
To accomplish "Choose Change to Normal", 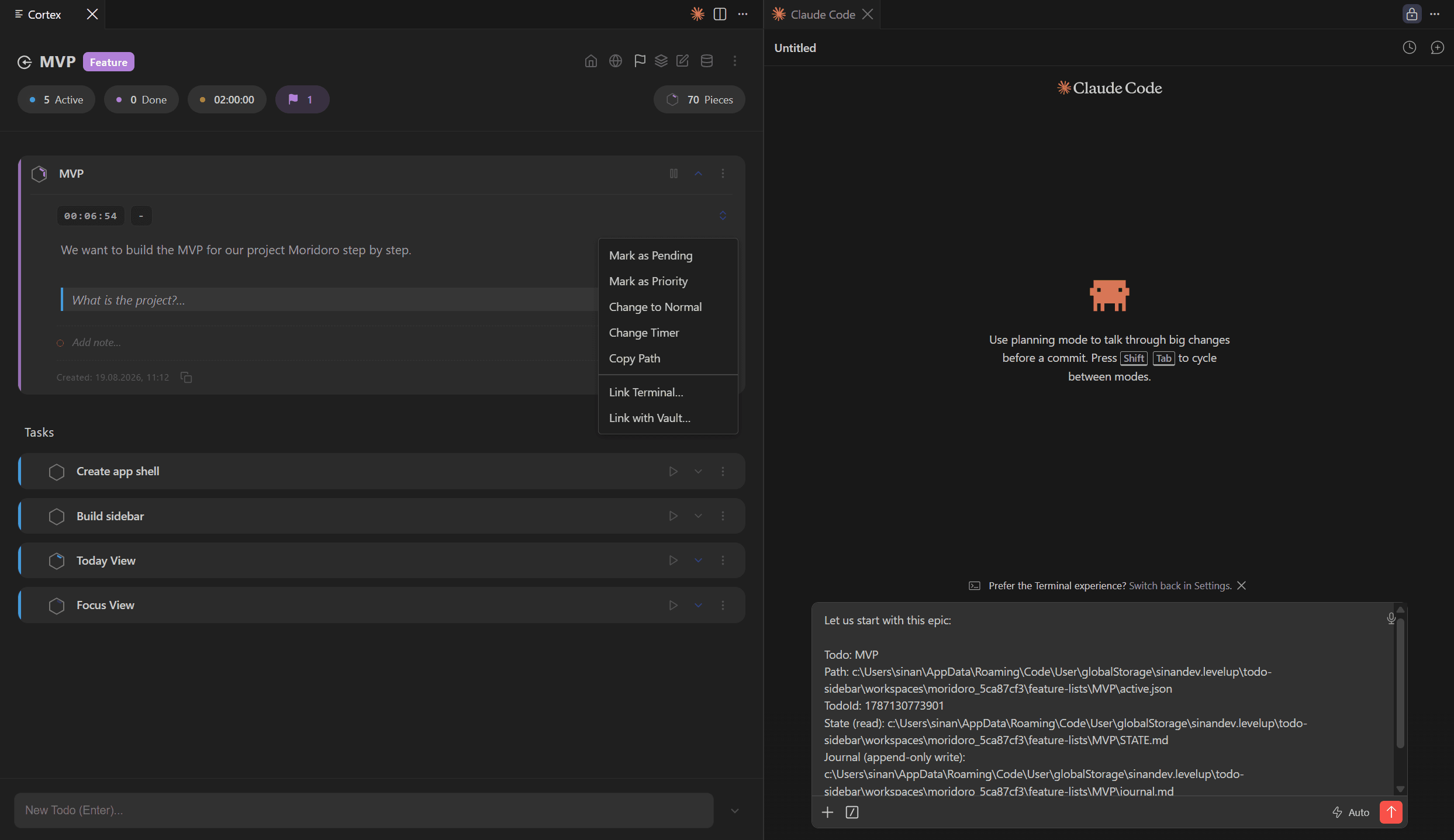I will click(668, 307).
